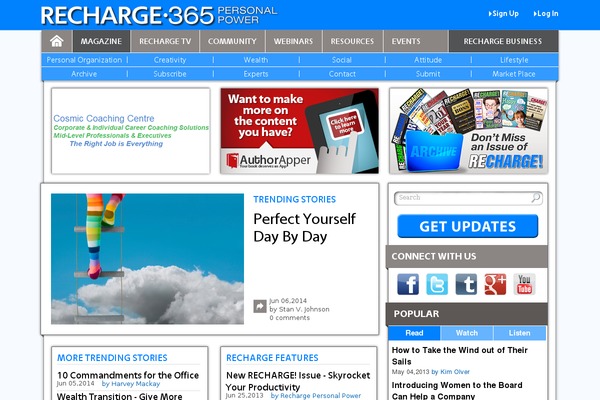Image resolution: width=600 pixels, height=400 pixels.
Task: Click the Recharge Features heading
Action: (x=272, y=358)
